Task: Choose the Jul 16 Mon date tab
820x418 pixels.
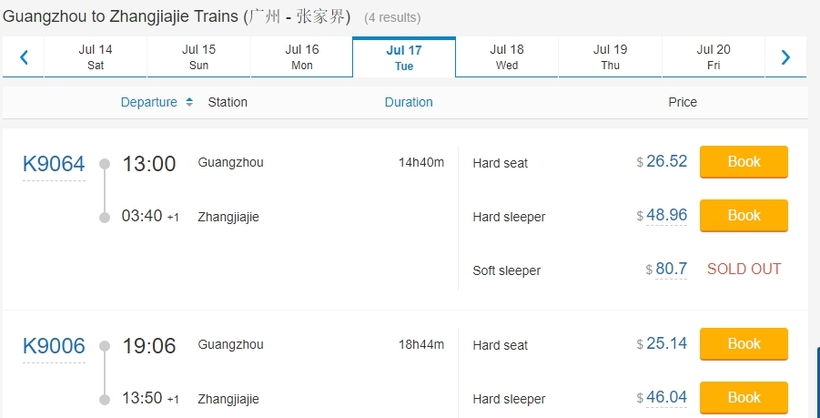Action: pos(302,57)
